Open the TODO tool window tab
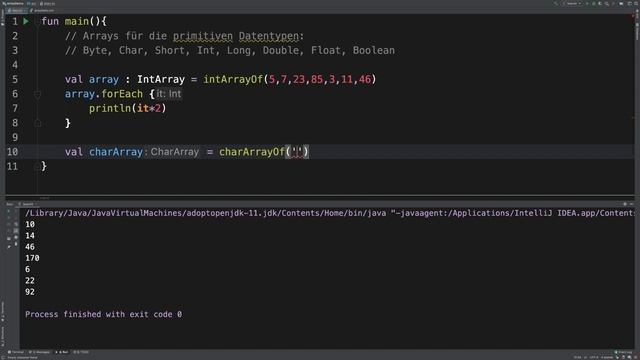This screenshot has height=360, width=640. 81,352
